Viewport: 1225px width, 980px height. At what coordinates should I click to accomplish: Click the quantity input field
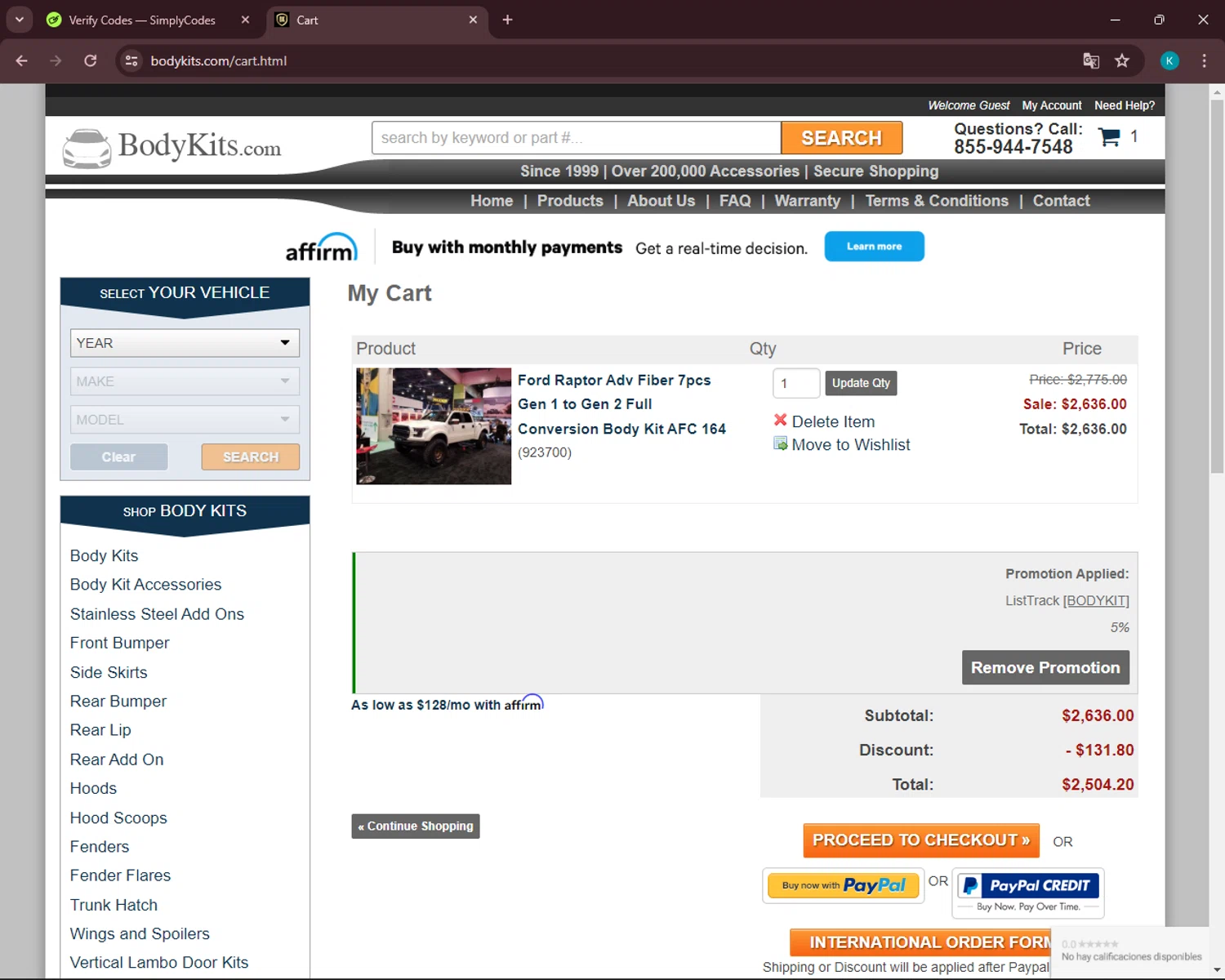[796, 383]
